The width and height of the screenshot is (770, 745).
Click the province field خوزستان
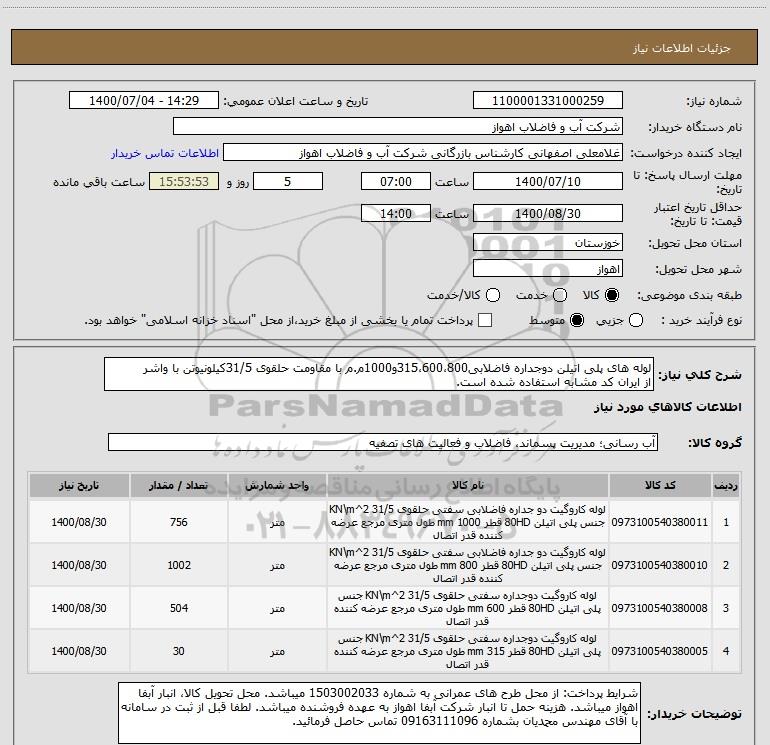pos(548,243)
